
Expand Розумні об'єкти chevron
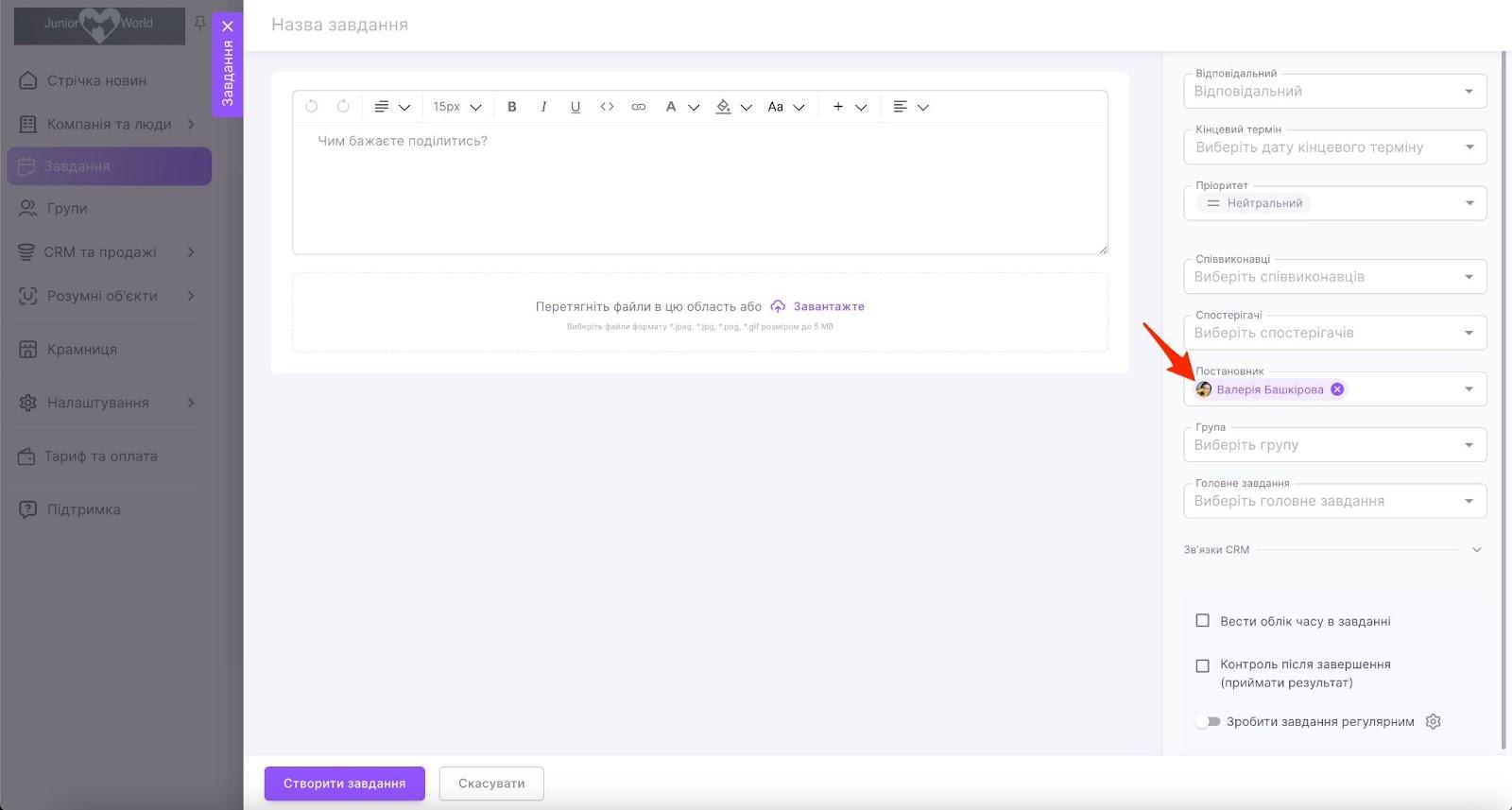(191, 296)
